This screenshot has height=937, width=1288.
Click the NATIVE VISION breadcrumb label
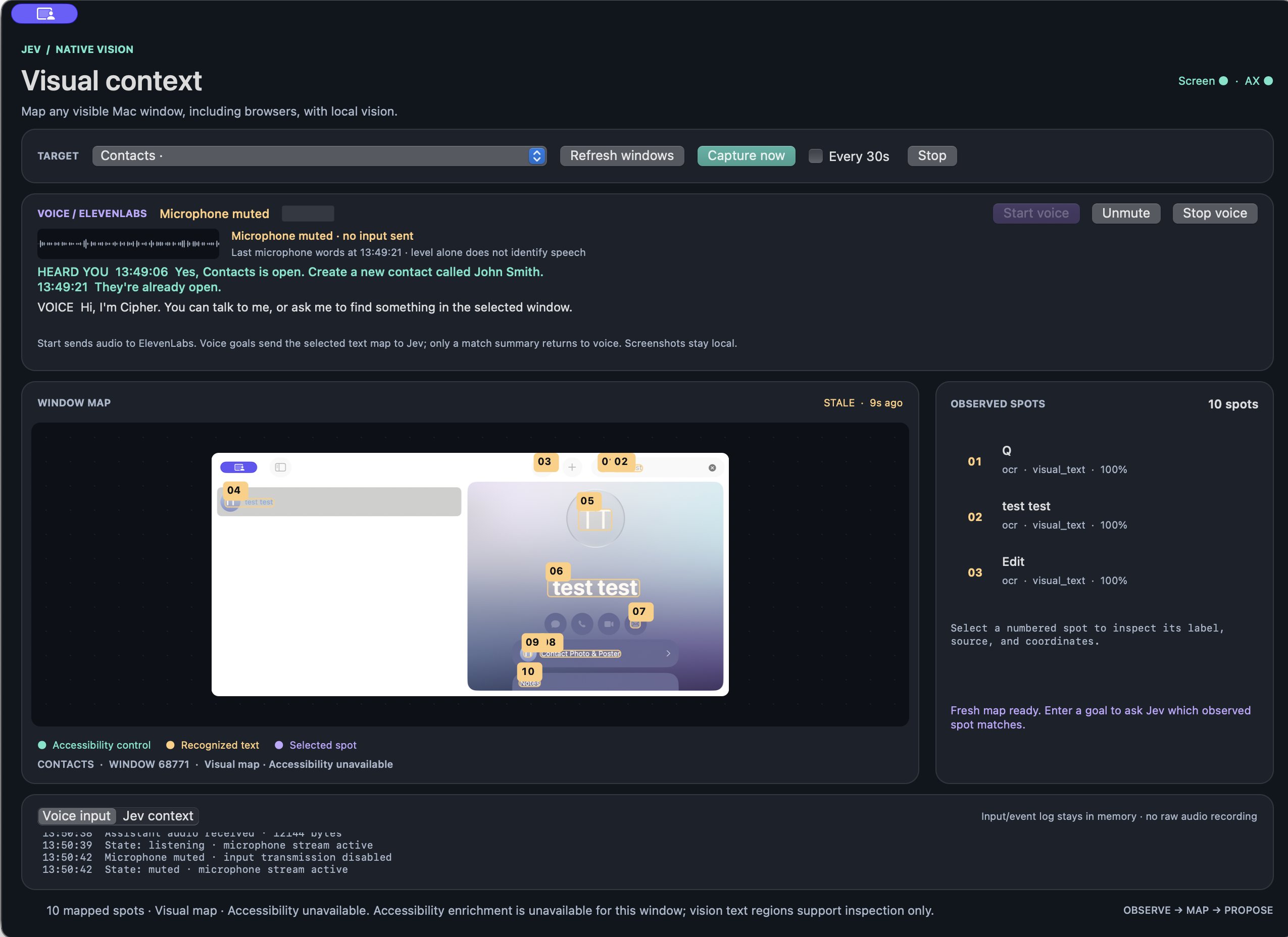94,49
